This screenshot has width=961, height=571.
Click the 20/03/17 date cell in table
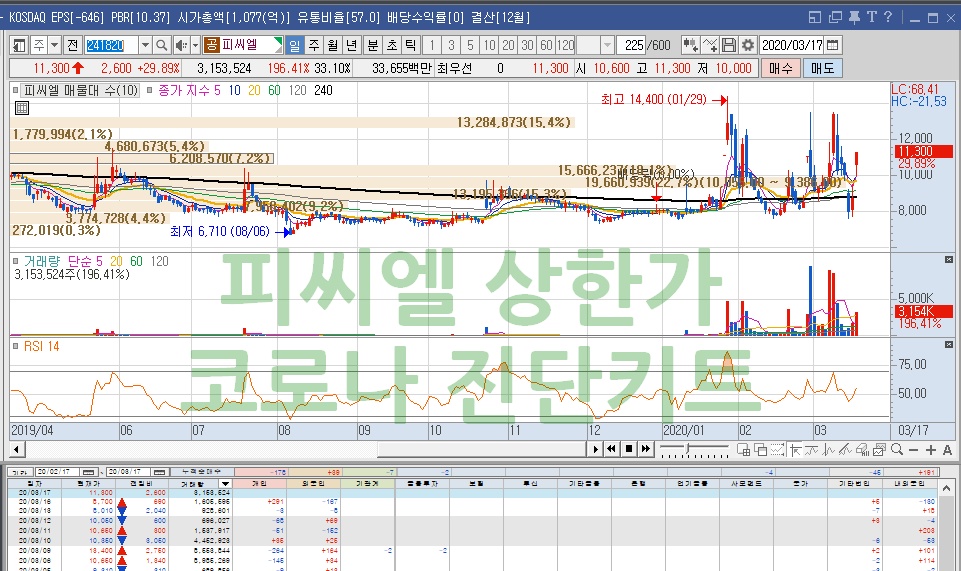coord(34,493)
